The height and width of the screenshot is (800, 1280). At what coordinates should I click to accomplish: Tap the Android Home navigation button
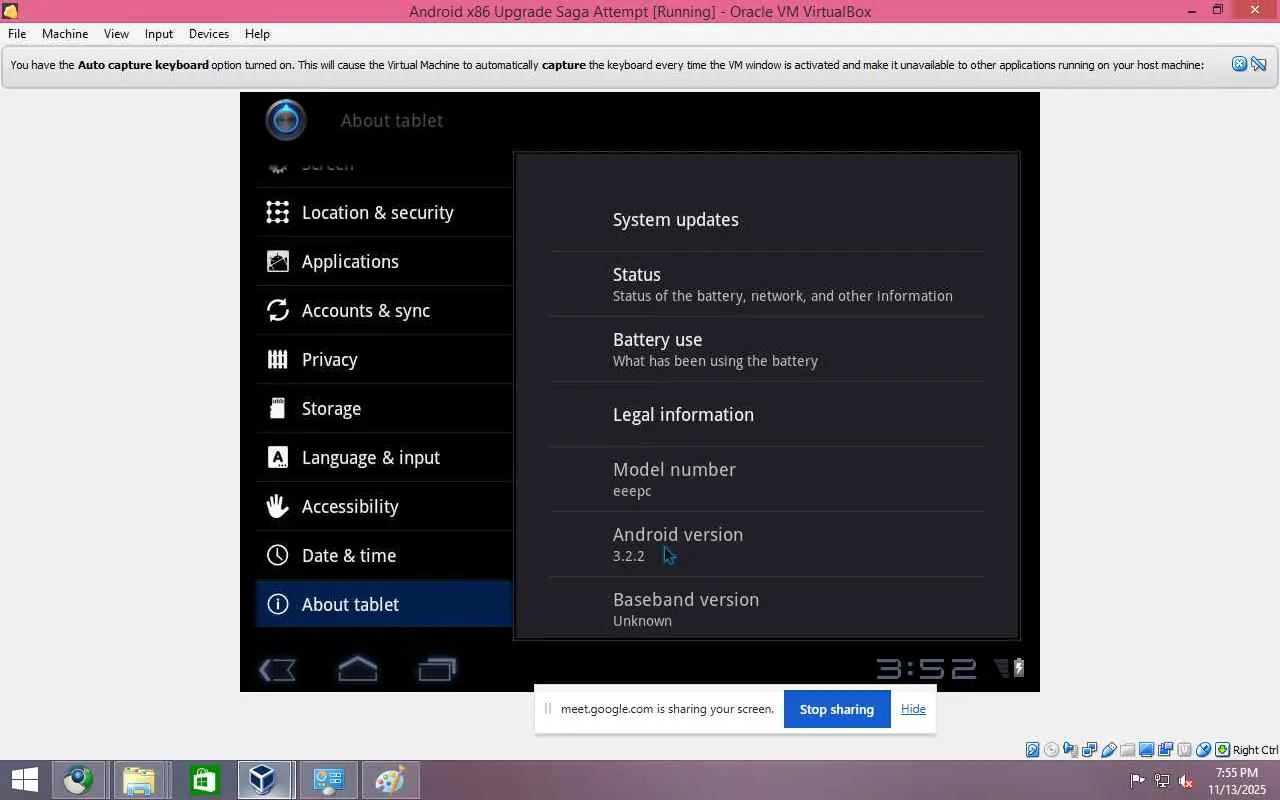[x=357, y=668]
